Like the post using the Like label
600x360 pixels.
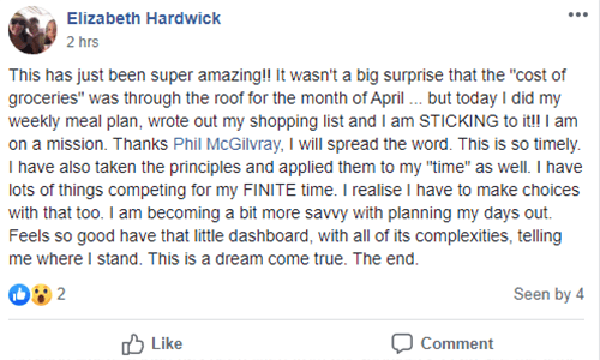click(166, 343)
